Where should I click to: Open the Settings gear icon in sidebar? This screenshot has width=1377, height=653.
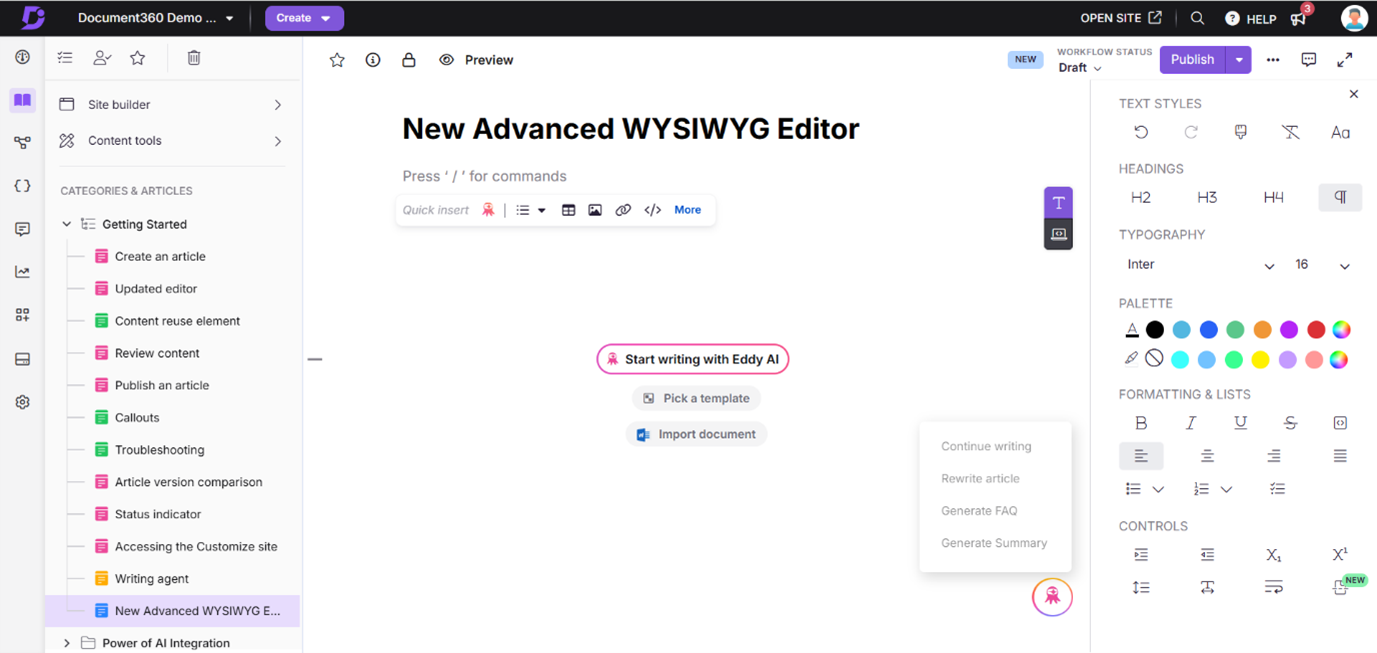tap(22, 402)
